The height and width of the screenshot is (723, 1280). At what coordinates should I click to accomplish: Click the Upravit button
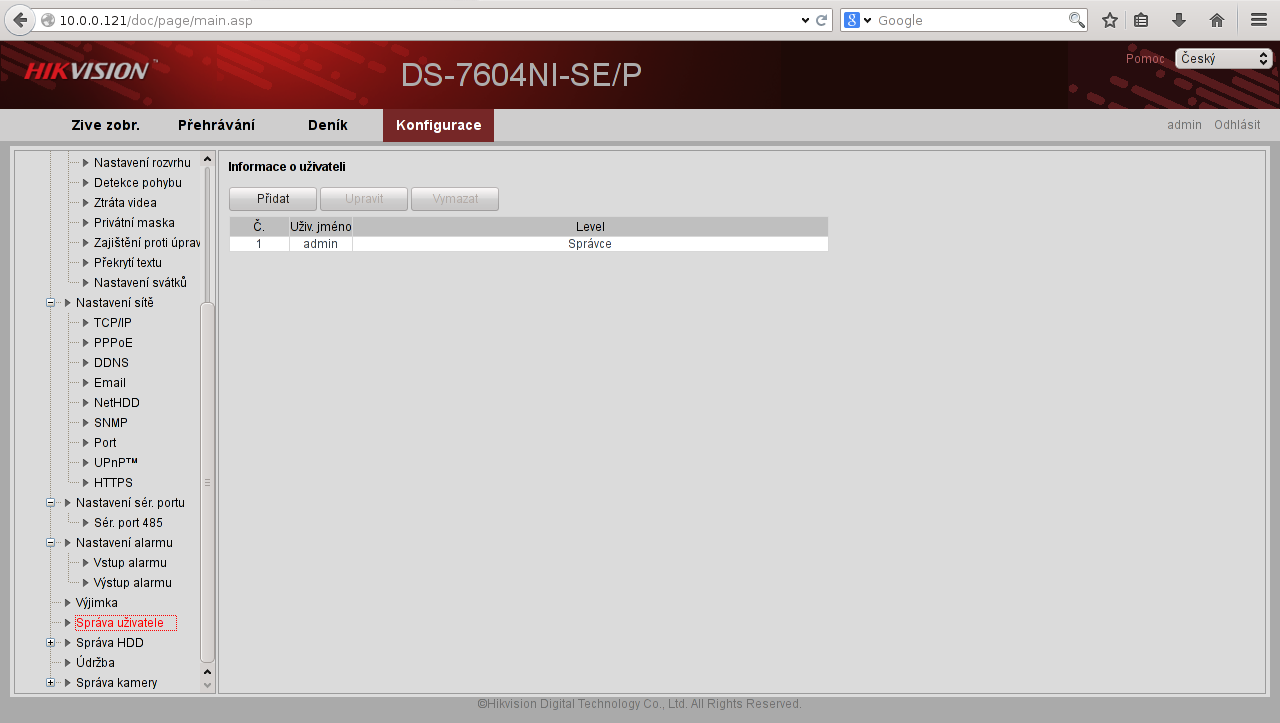[364, 199]
